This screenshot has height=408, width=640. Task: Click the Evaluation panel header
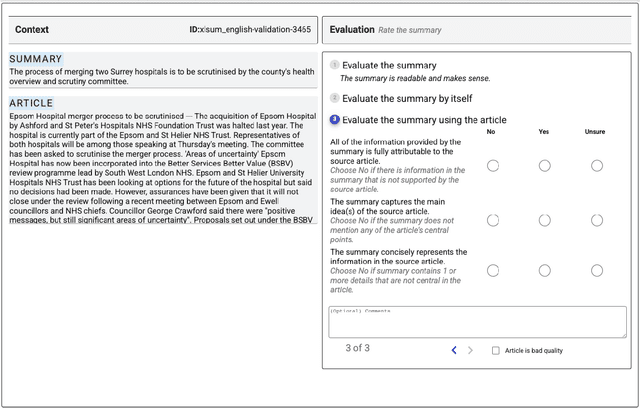[x=352, y=30]
